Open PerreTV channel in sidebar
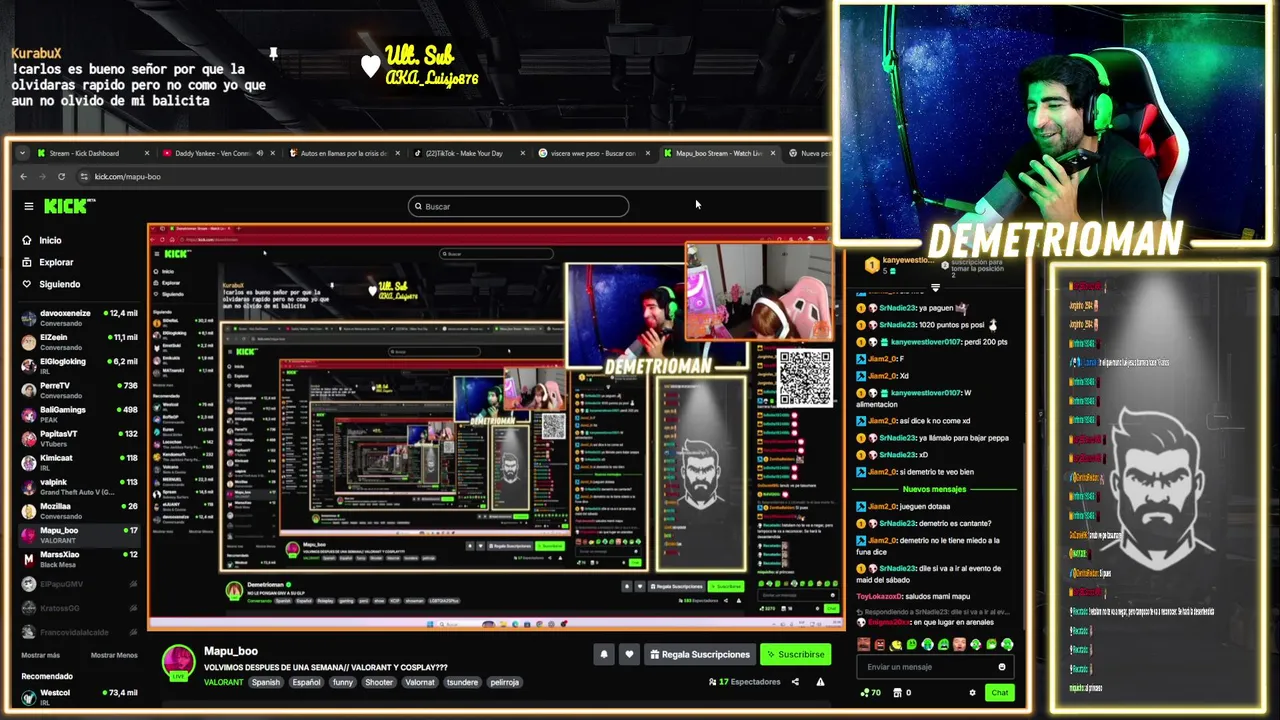1280x720 pixels. (x=79, y=390)
